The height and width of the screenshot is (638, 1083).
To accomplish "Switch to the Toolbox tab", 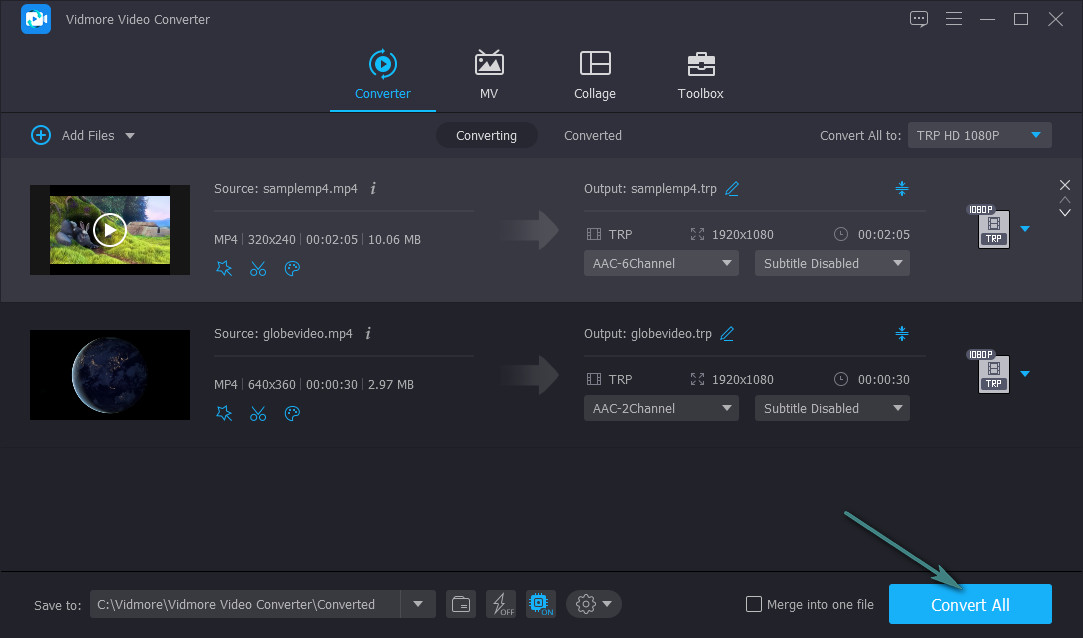I will point(700,76).
